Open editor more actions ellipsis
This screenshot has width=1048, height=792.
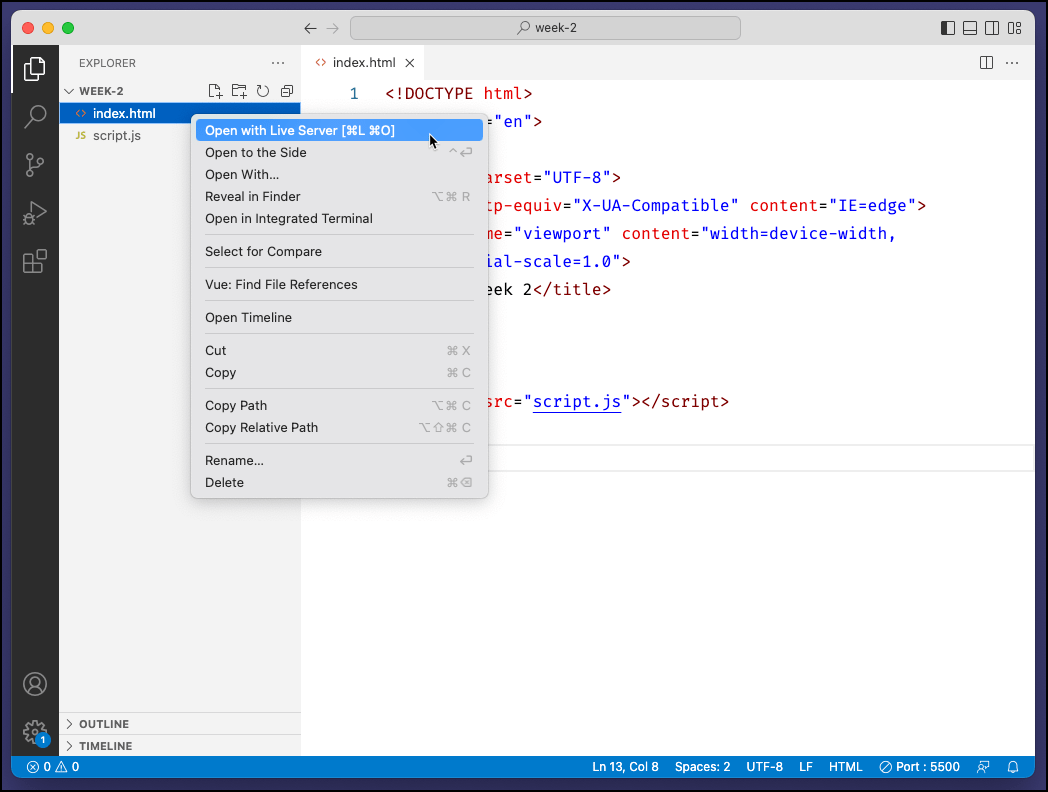pyautogui.click(x=1012, y=63)
